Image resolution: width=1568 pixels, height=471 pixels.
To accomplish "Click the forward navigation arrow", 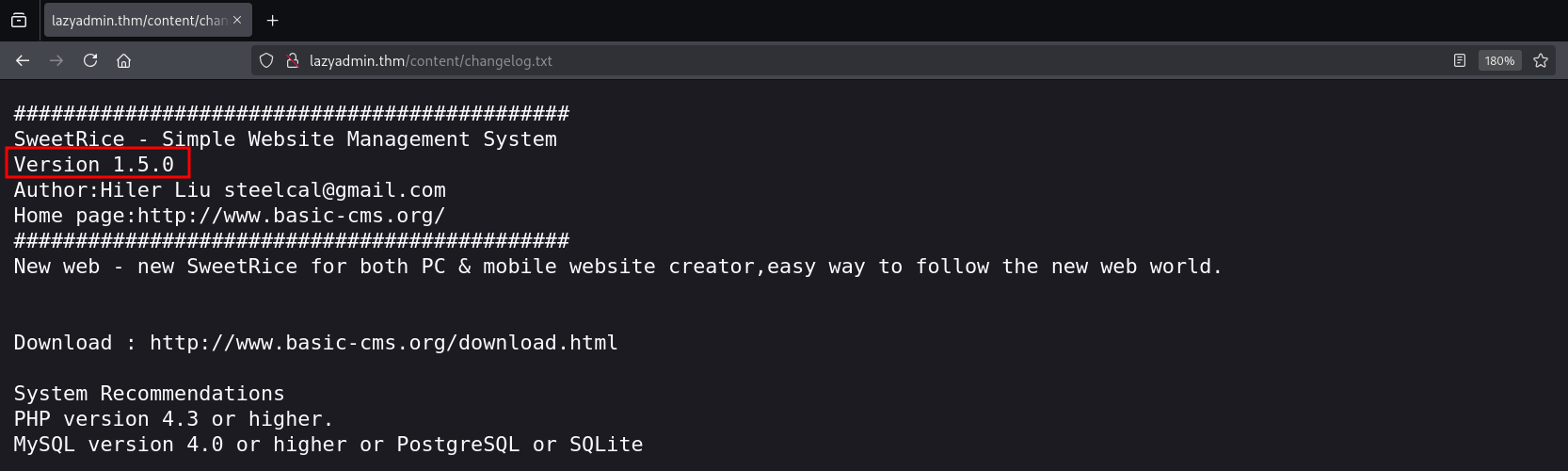I will coord(56,60).
